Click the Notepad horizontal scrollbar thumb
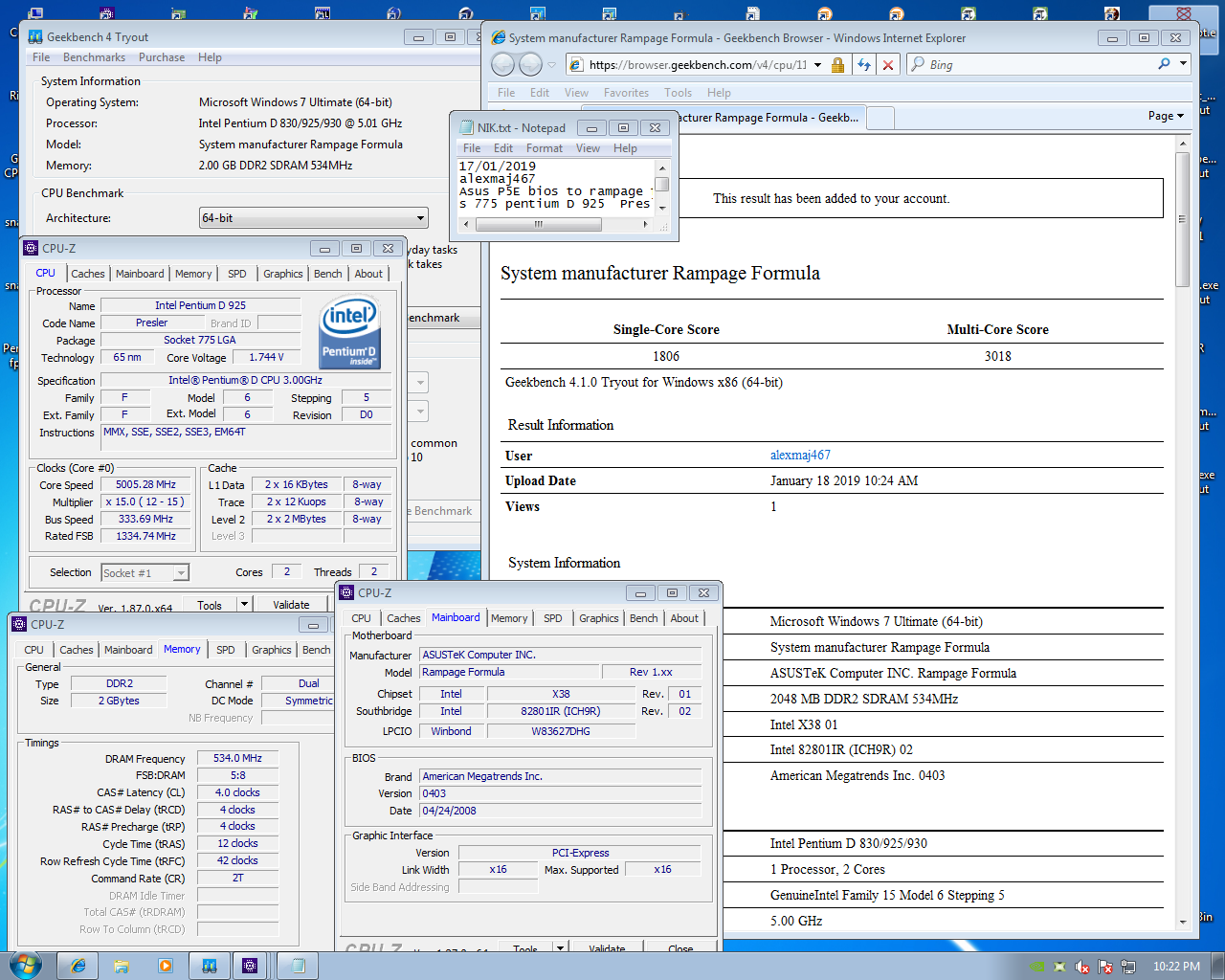Viewport: 1225px width, 980px height. pyautogui.click(x=539, y=224)
